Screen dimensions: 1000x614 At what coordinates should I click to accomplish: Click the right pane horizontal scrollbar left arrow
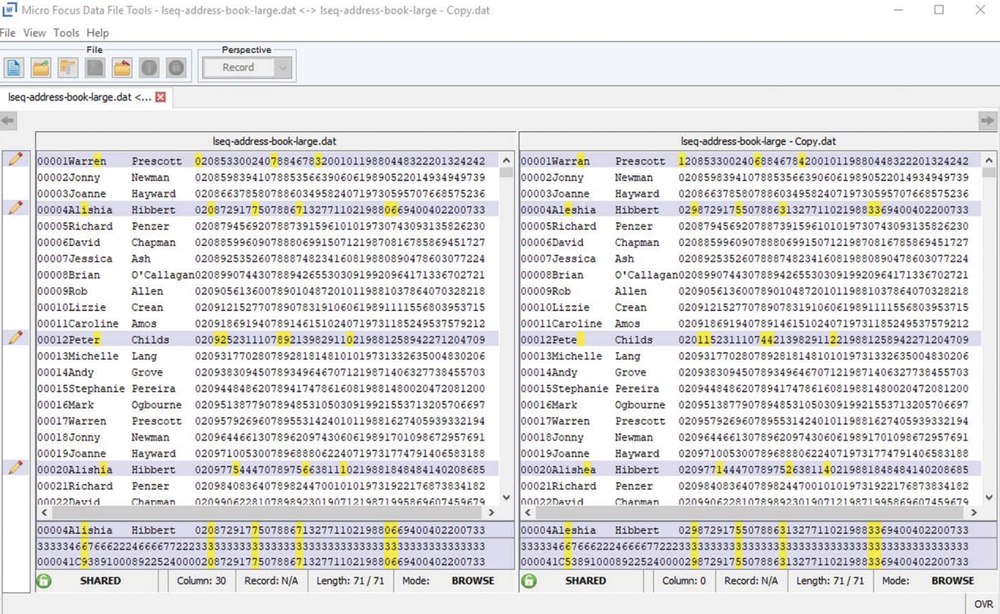[527, 512]
